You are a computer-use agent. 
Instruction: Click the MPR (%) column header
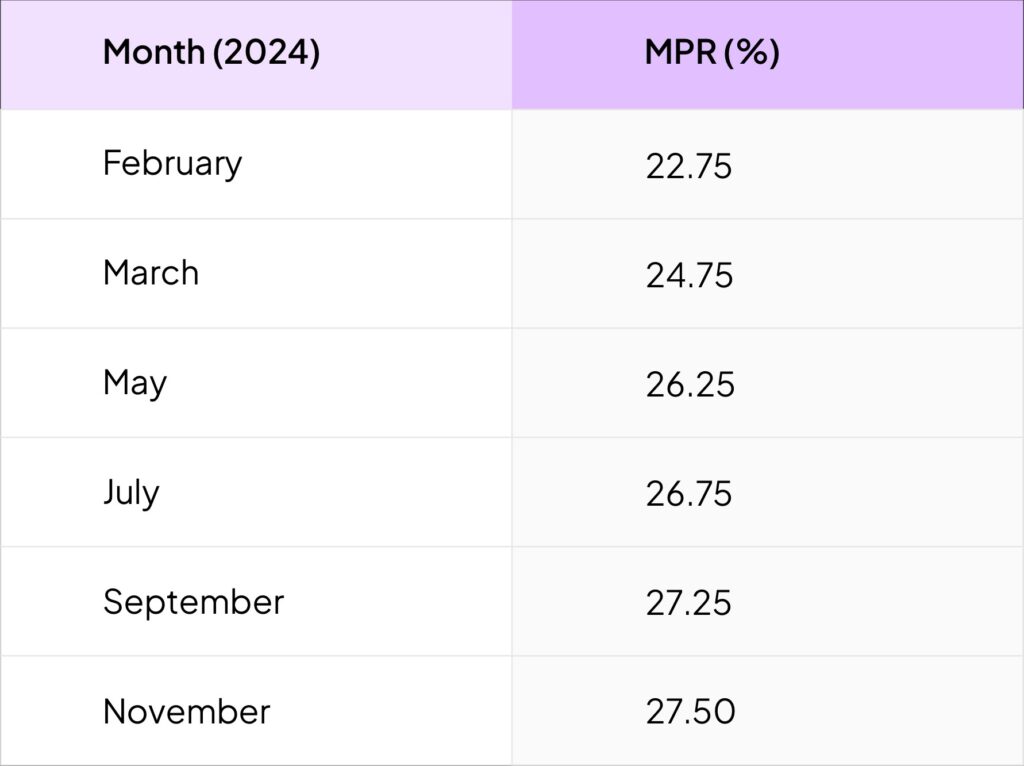pos(712,52)
